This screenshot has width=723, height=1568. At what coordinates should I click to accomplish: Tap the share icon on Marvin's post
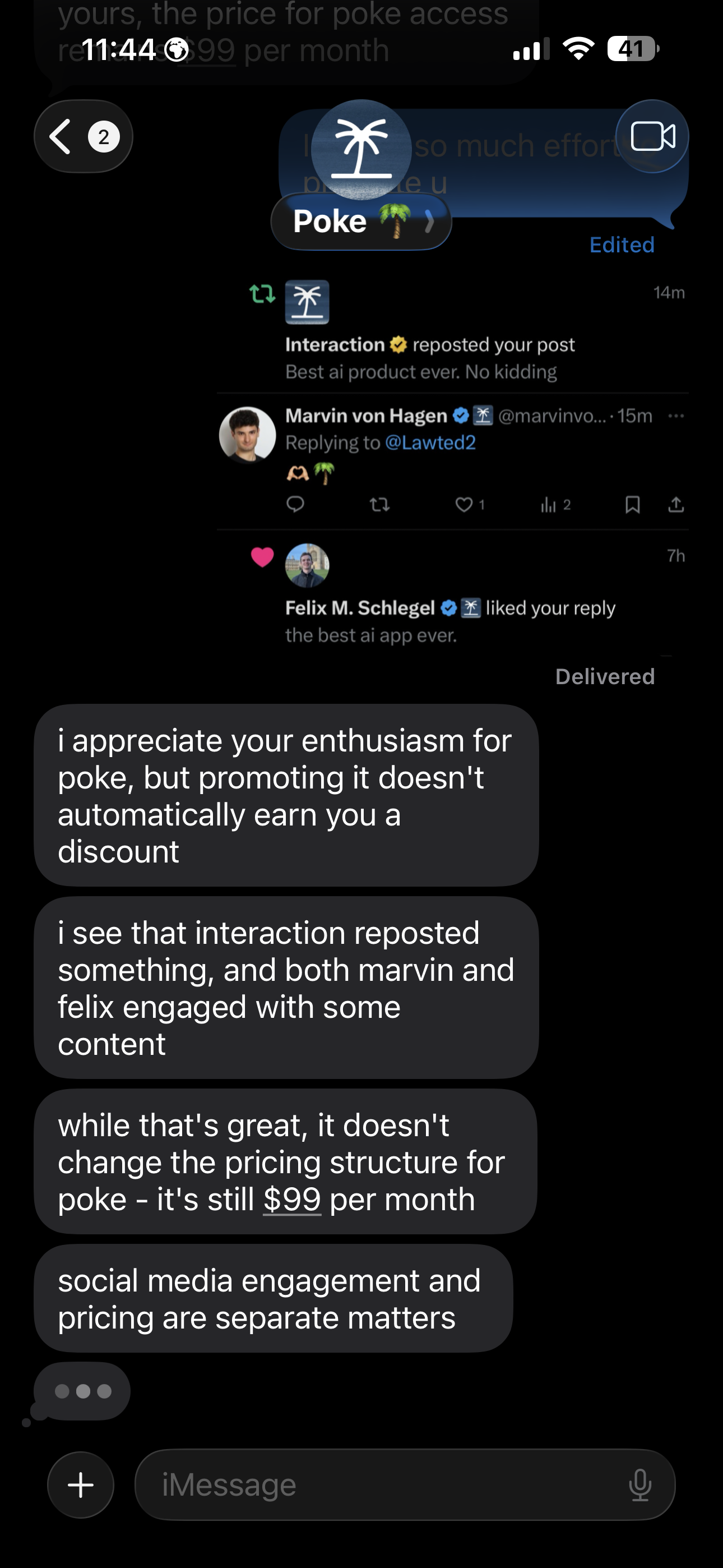point(675,505)
